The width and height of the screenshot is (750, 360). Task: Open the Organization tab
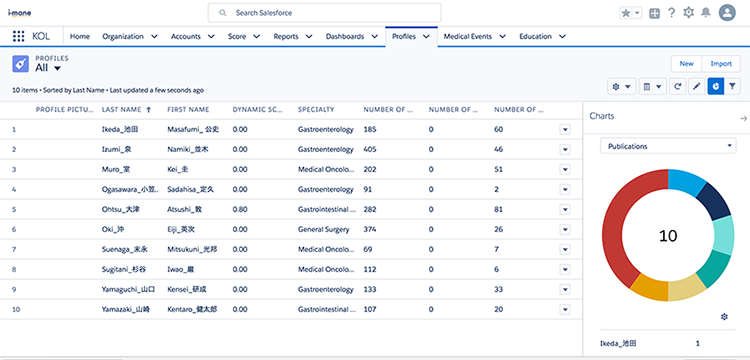click(123, 36)
